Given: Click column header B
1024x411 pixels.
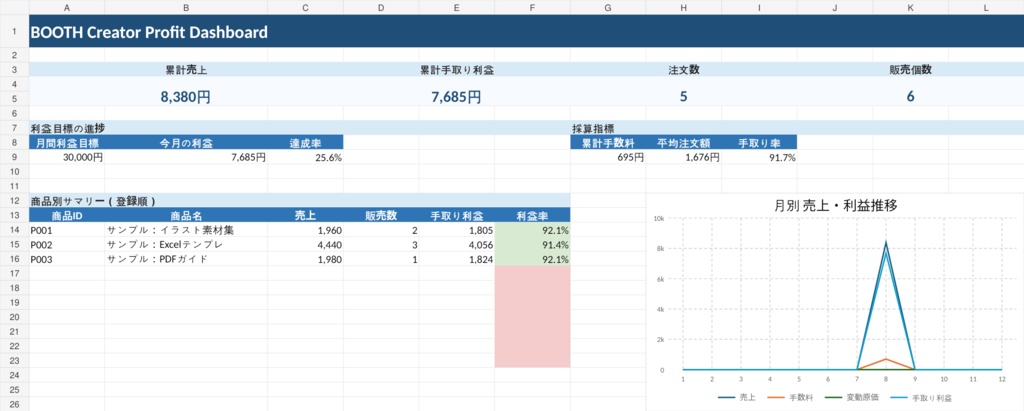Looking at the screenshot, I should (186, 7).
